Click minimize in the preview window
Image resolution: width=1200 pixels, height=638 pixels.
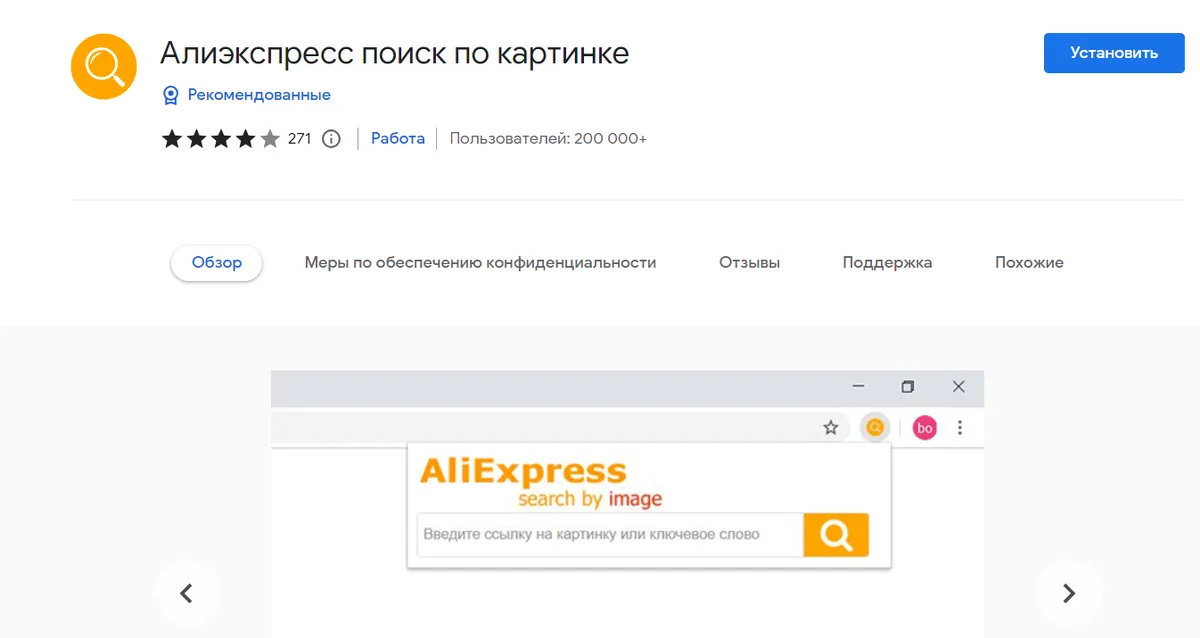click(858, 387)
